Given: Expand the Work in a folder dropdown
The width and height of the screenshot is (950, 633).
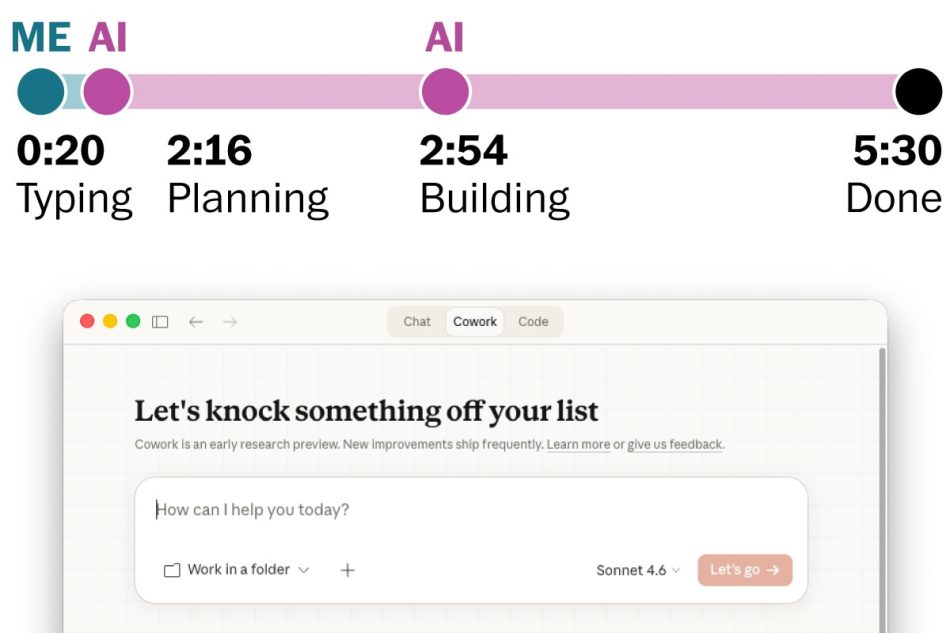Looking at the screenshot, I should tap(238, 570).
